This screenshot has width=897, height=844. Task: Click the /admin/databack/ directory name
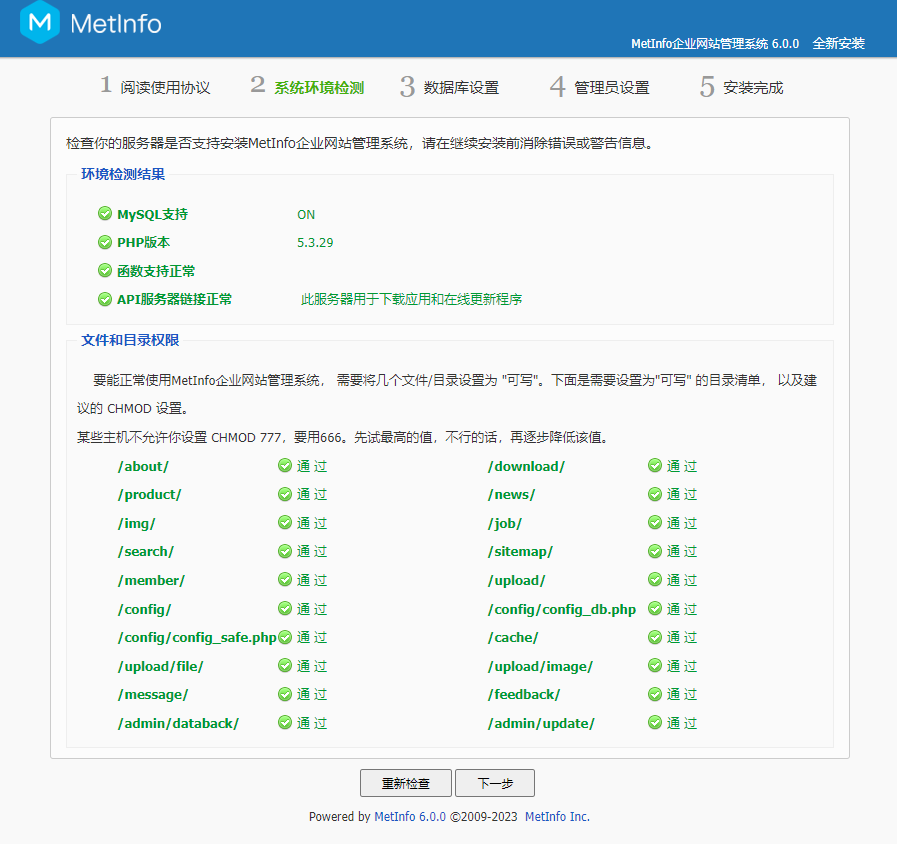click(x=178, y=724)
